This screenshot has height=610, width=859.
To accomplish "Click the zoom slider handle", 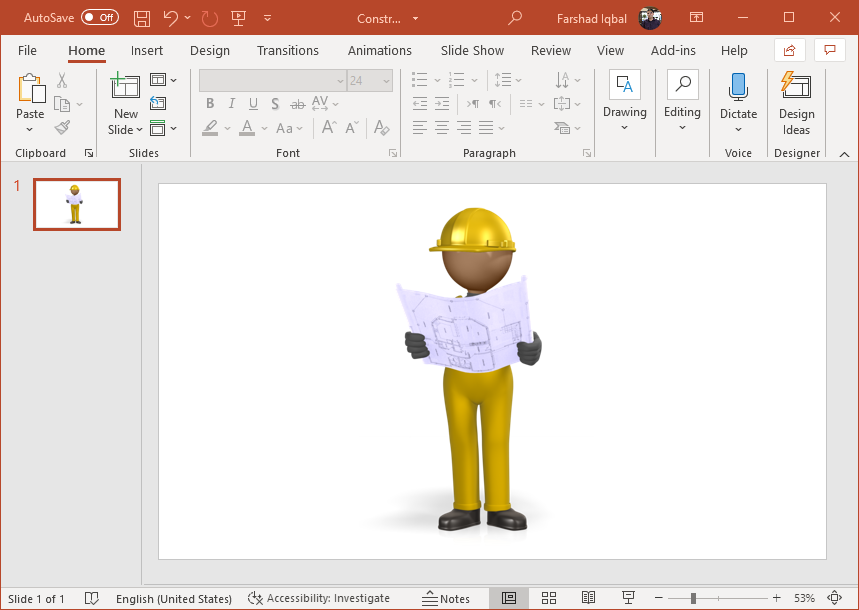I will [x=693, y=598].
